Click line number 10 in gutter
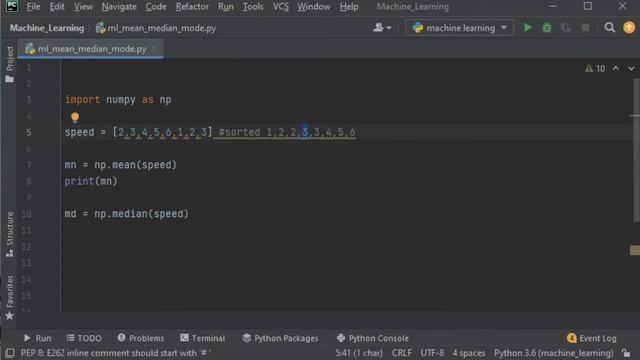 (x=26, y=214)
